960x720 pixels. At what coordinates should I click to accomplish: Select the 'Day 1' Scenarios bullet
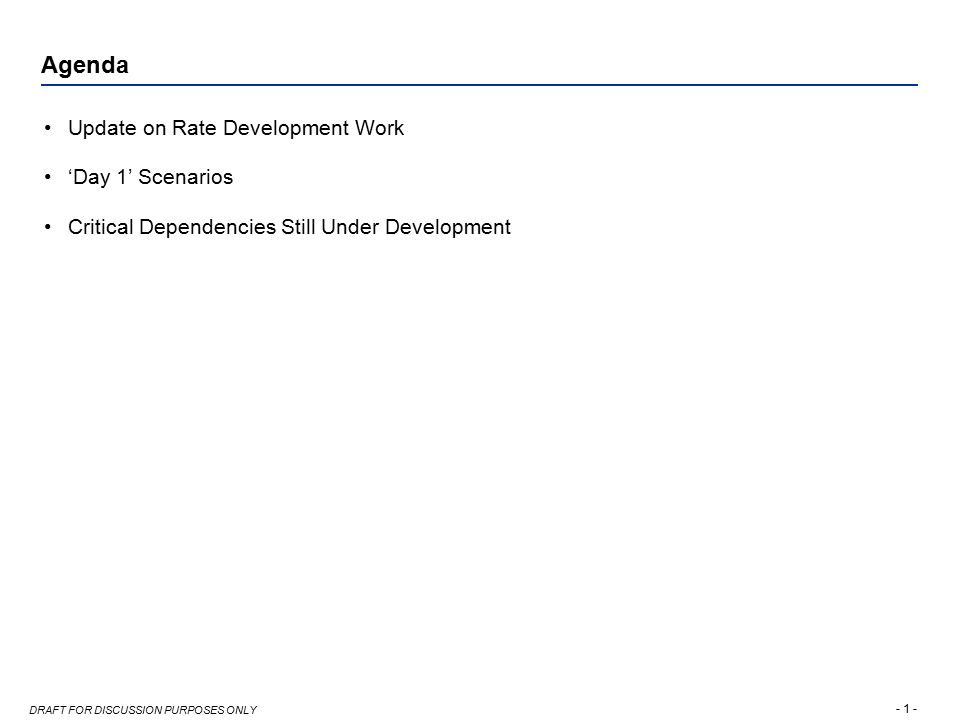click(151, 177)
